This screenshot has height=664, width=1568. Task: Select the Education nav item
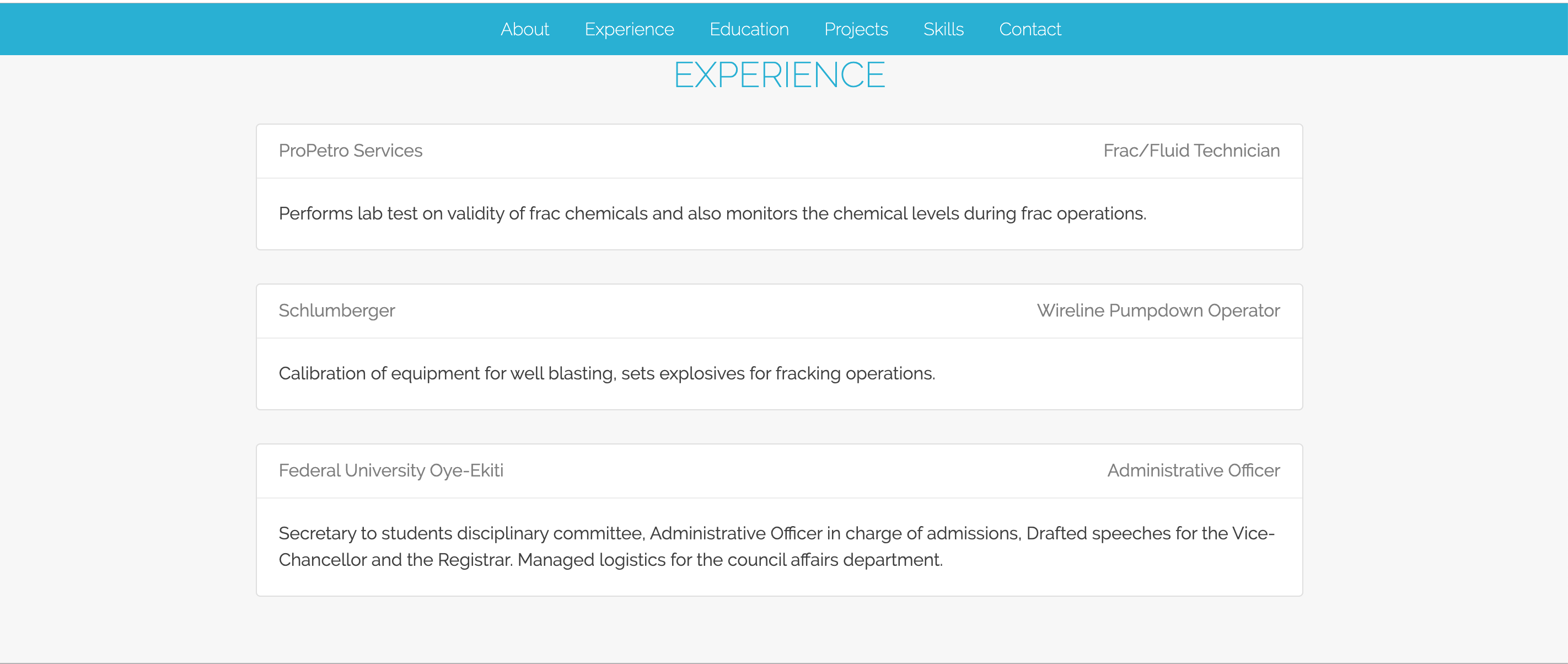pos(749,29)
